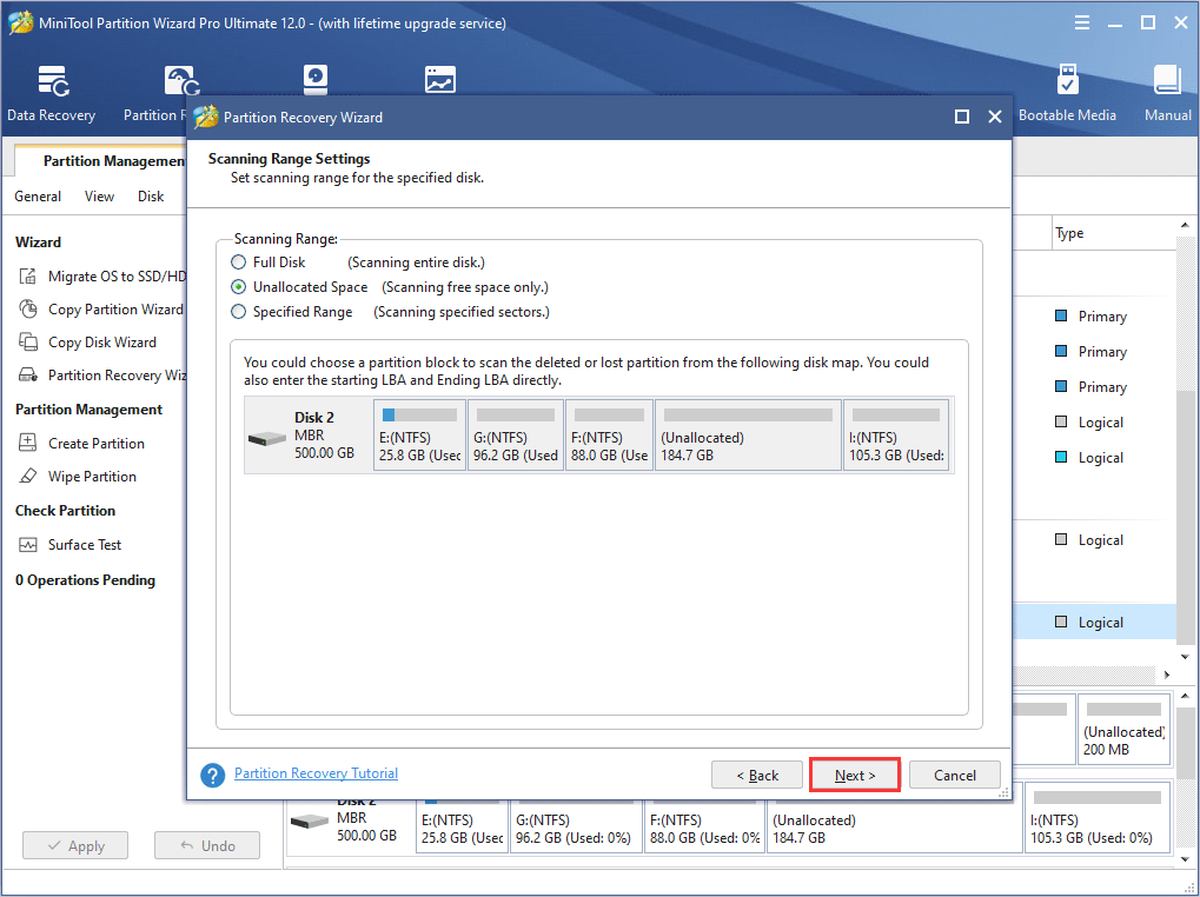Open the Data Recovery tool icon
Image resolution: width=1200 pixels, height=897 pixels.
point(52,81)
